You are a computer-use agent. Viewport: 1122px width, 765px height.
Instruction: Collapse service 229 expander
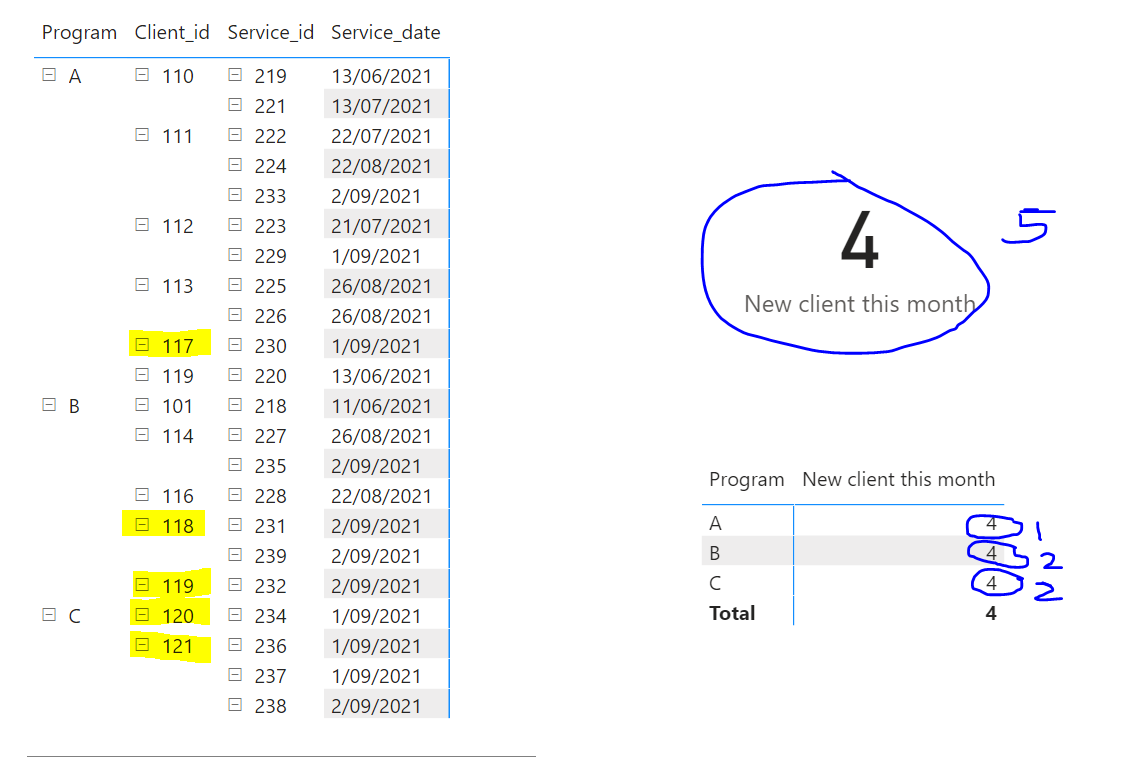click(x=235, y=255)
